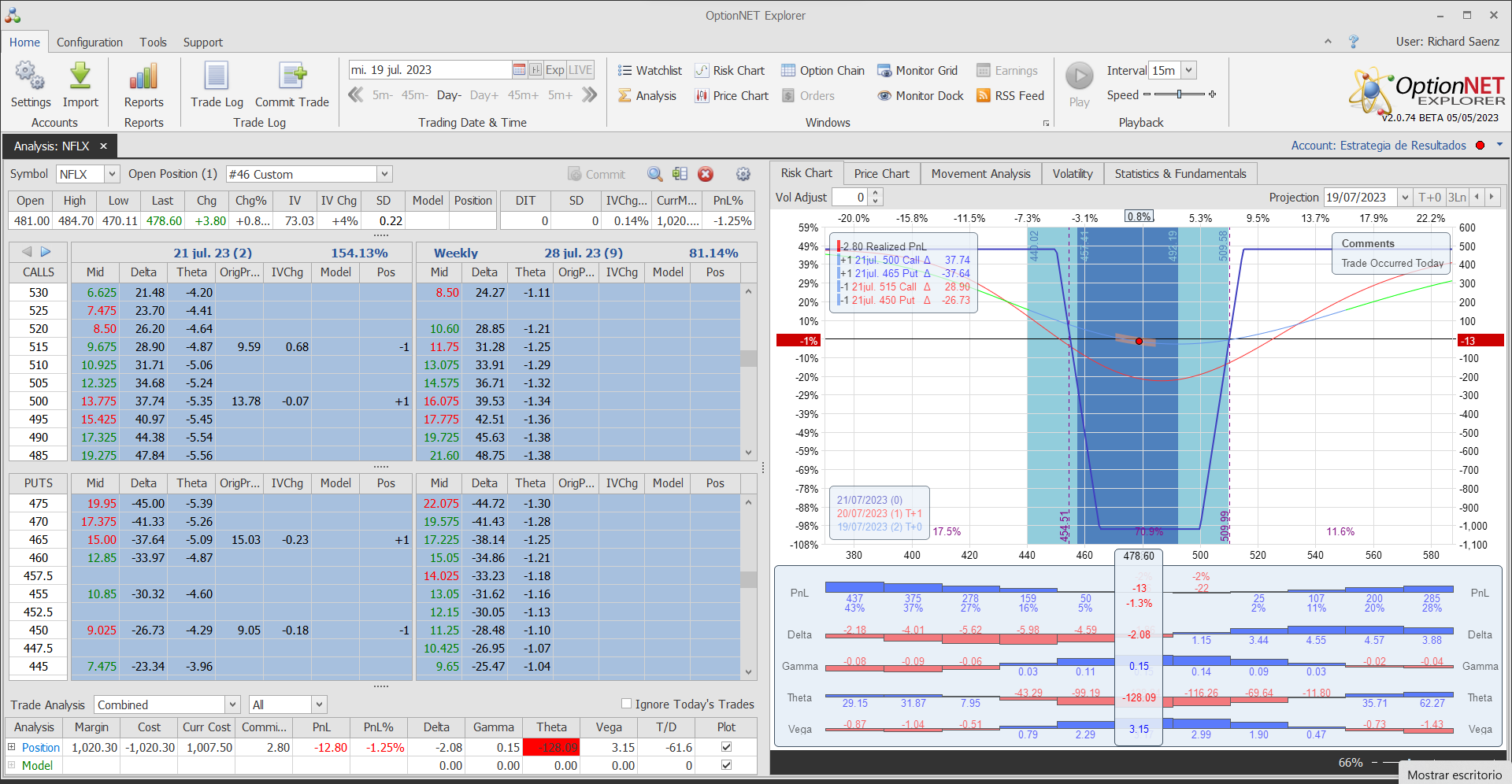Open the Trade Log icon
This screenshot has height=784, width=1512.
tap(217, 77)
